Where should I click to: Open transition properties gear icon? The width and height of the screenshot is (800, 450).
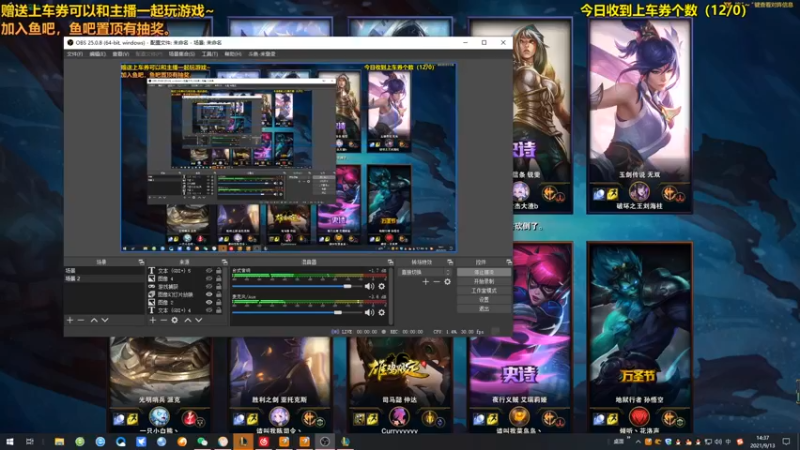pos(447,282)
